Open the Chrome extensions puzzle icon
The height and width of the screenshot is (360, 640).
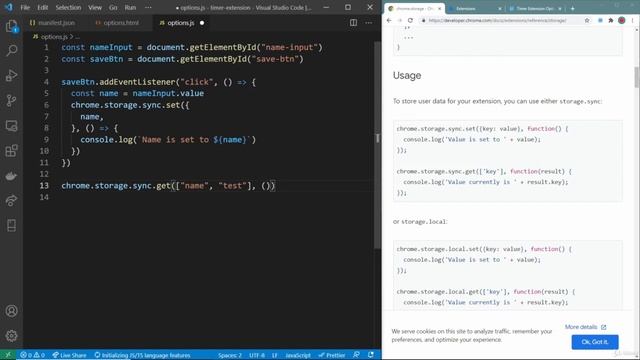point(611,20)
